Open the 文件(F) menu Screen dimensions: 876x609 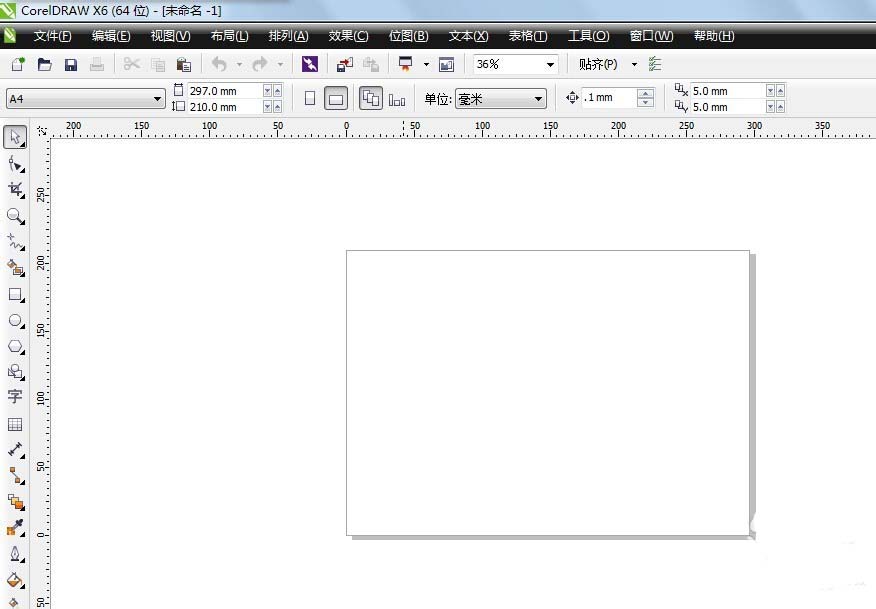(x=52, y=36)
